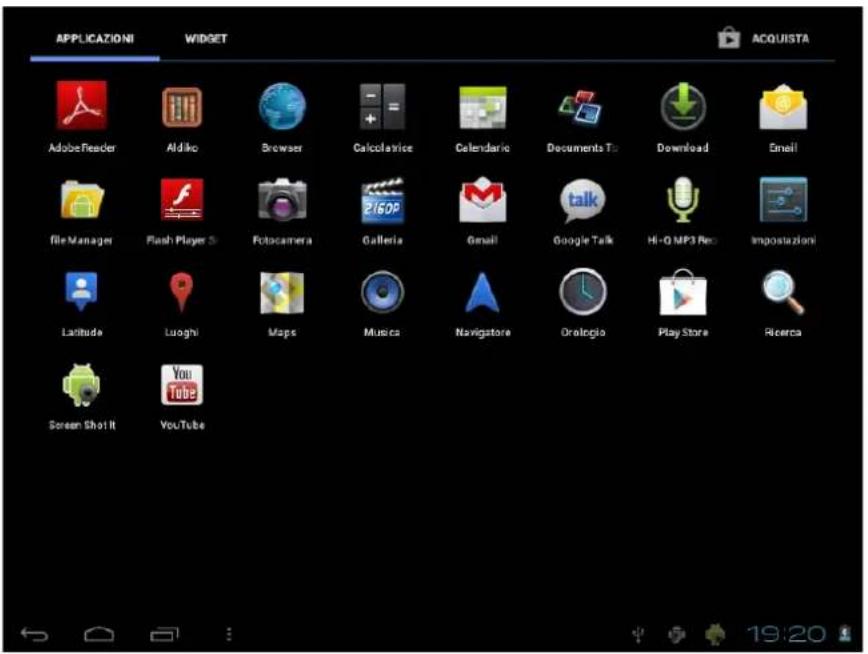Switch to the Applicazioni tab
This screenshot has width=868, height=654.
point(95,39)
